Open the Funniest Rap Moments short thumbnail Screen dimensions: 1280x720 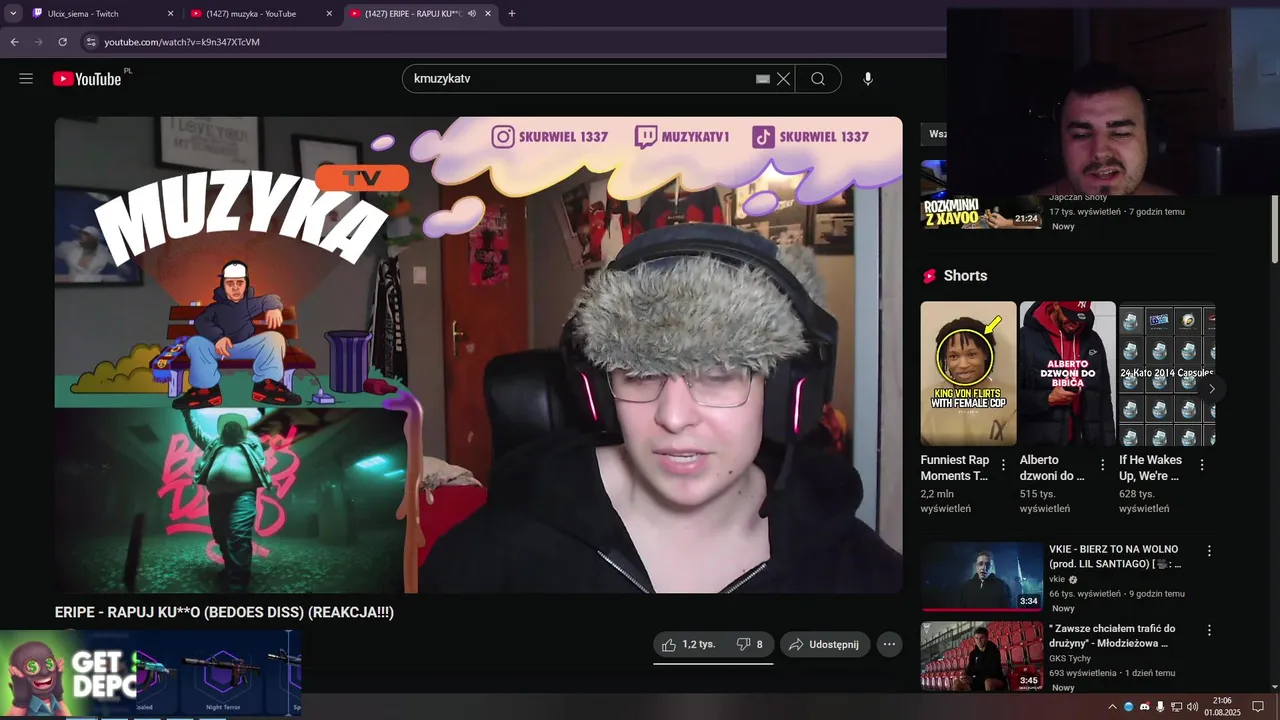968,373
